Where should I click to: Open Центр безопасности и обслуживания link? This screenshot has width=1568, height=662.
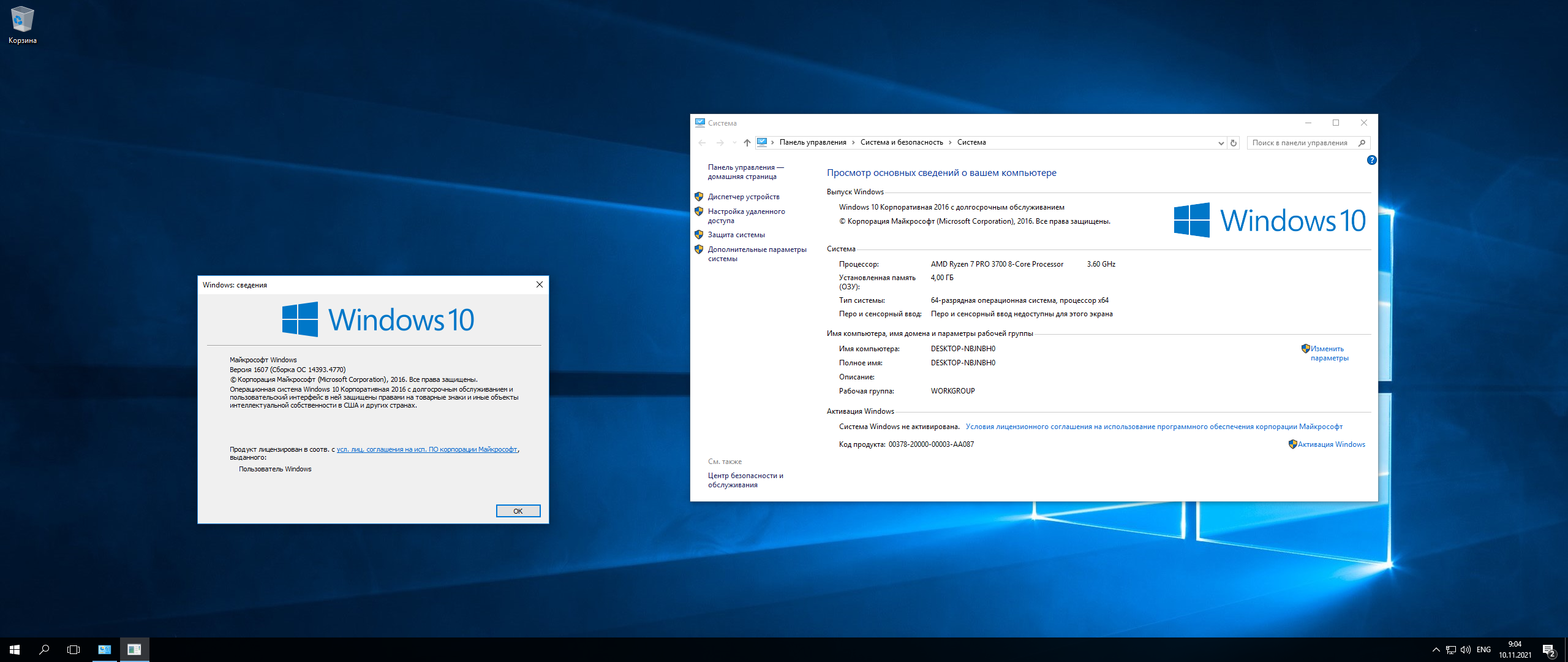[x=745, y=480]
